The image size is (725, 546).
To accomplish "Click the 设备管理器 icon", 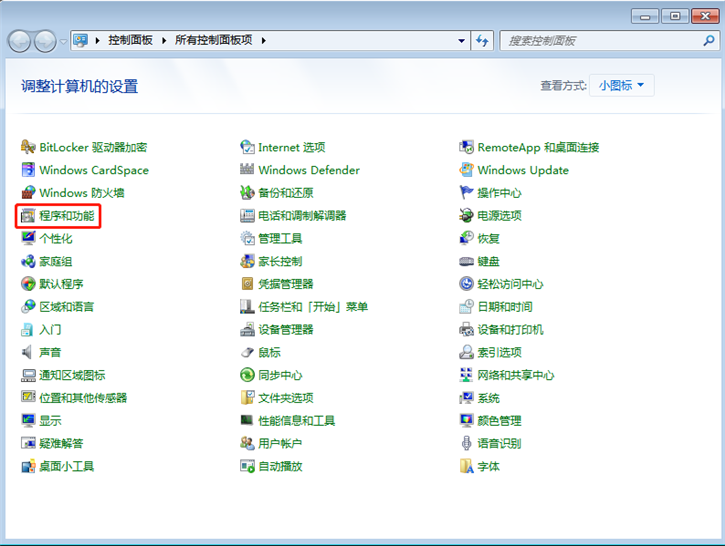I will [x=248, y=330].
